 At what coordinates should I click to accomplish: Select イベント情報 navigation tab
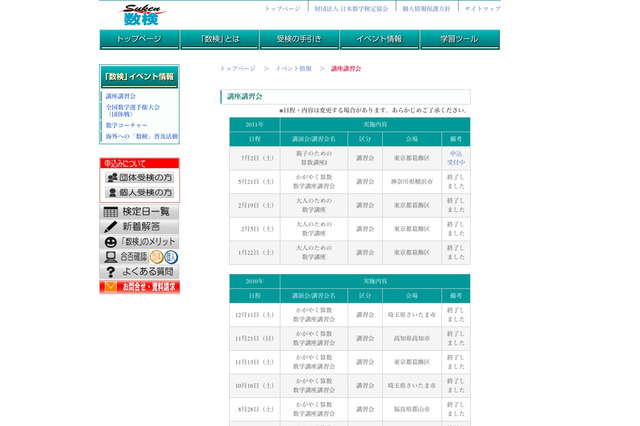[379, 40]
